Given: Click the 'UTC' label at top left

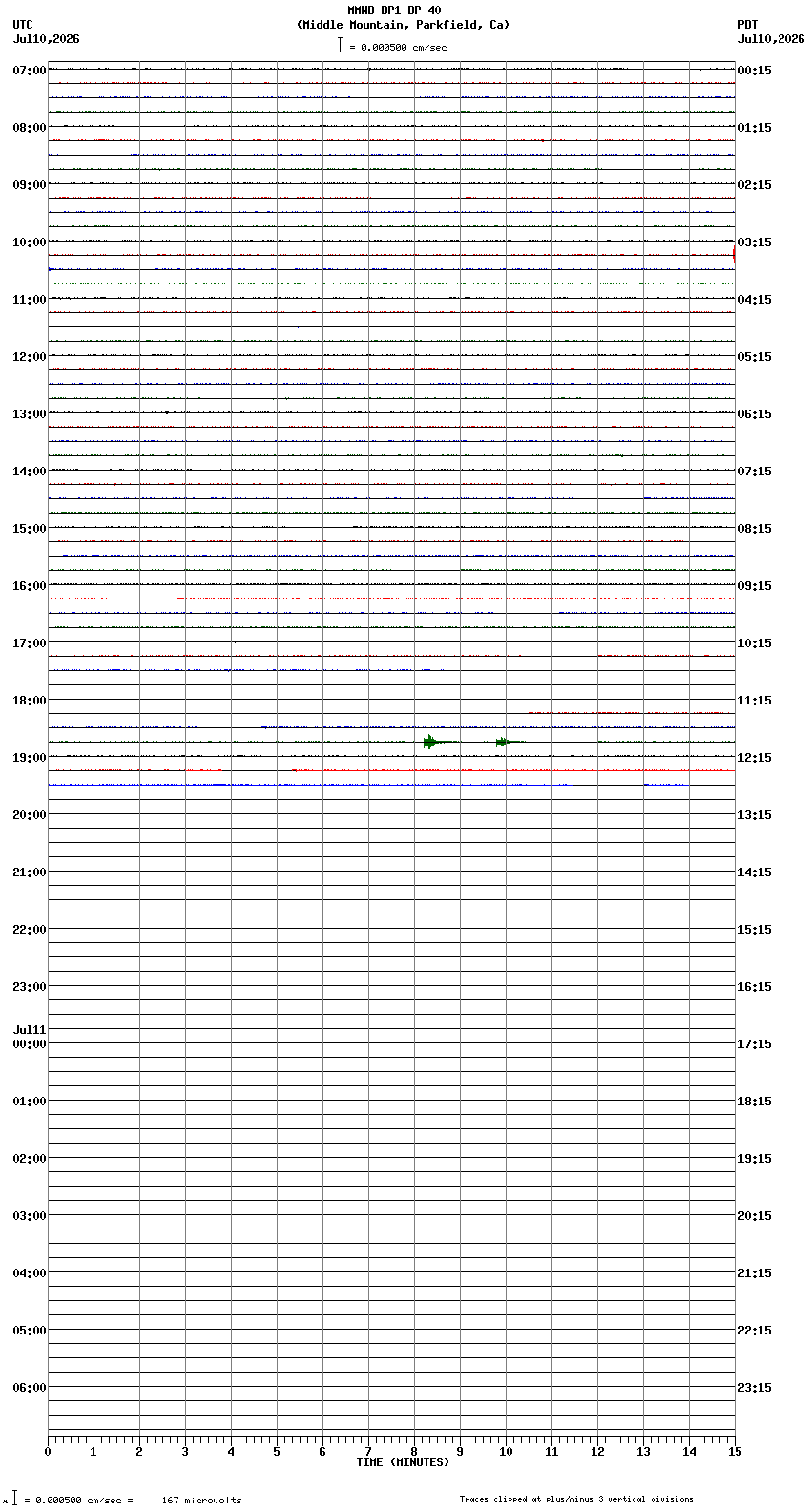Looking at the screenshot, I should 23,25.
